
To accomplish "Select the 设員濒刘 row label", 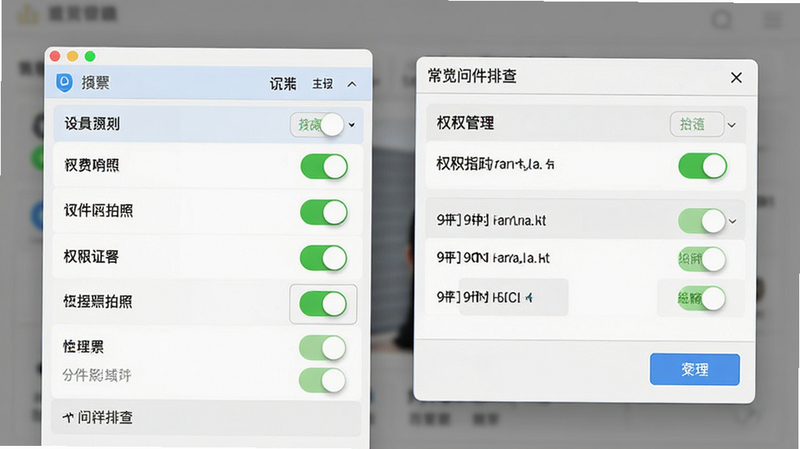I will pos(92,123).
